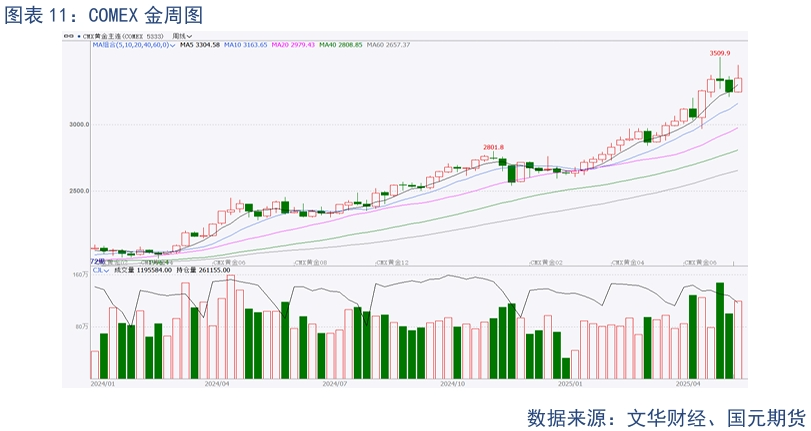Click the 2025/01 date axis label
The width and height of the screenshot is (811, 431).
571,382
